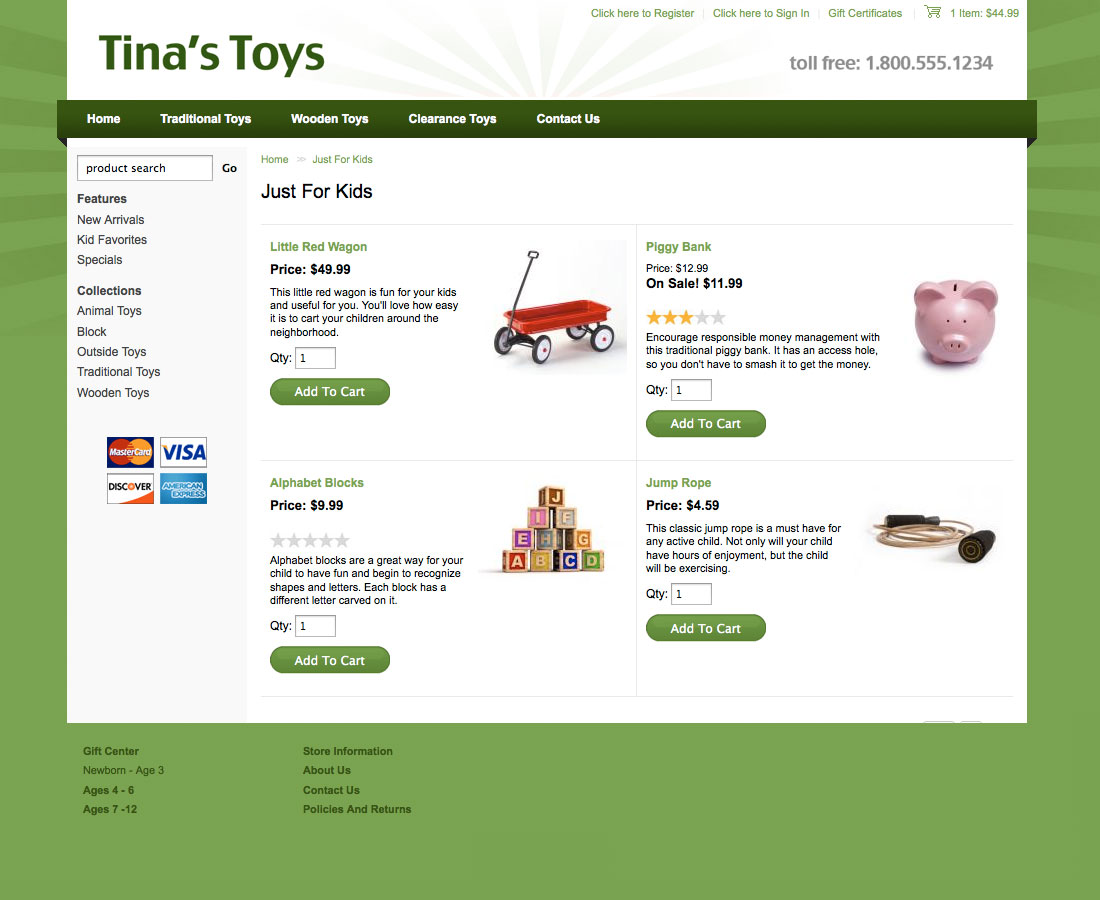1100x900 pixels.
Task: Open Kid Favorites in the sidebar
Action: pyautogui.click(x=112, y=240)
